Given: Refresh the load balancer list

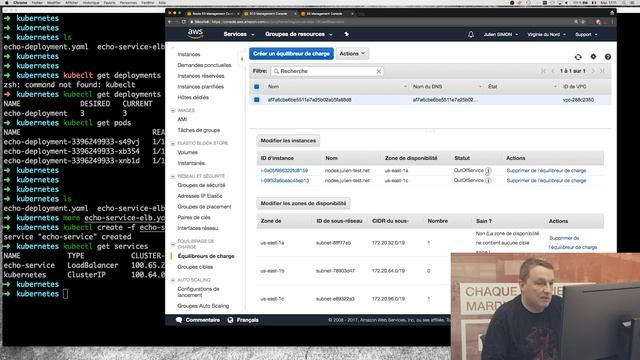Looking at the screenshot, I should click(578, 57).
